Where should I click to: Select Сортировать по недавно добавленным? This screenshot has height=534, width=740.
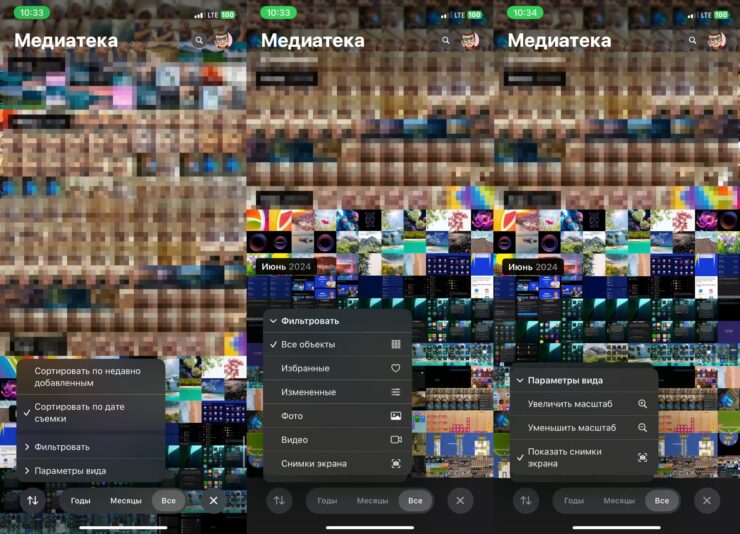[91, 377]
